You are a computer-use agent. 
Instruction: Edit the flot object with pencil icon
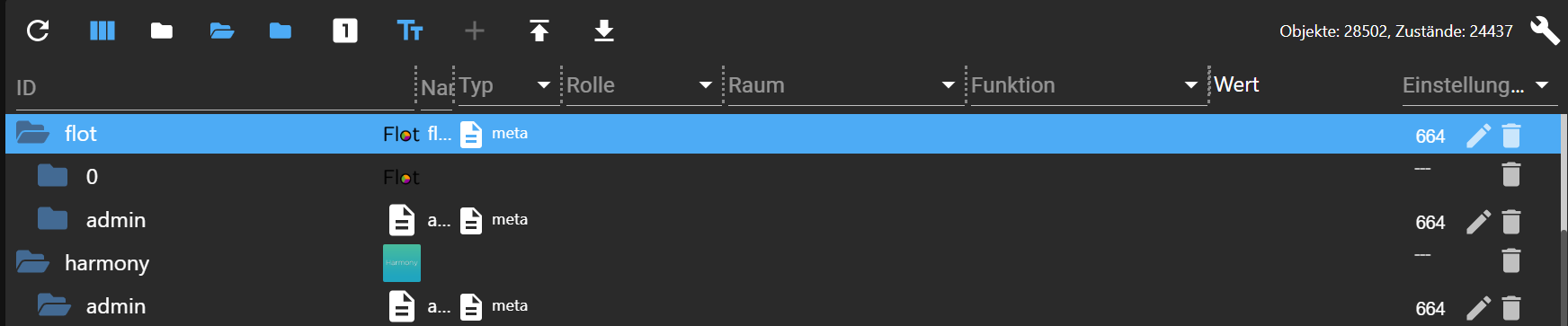coord(1478,136)
